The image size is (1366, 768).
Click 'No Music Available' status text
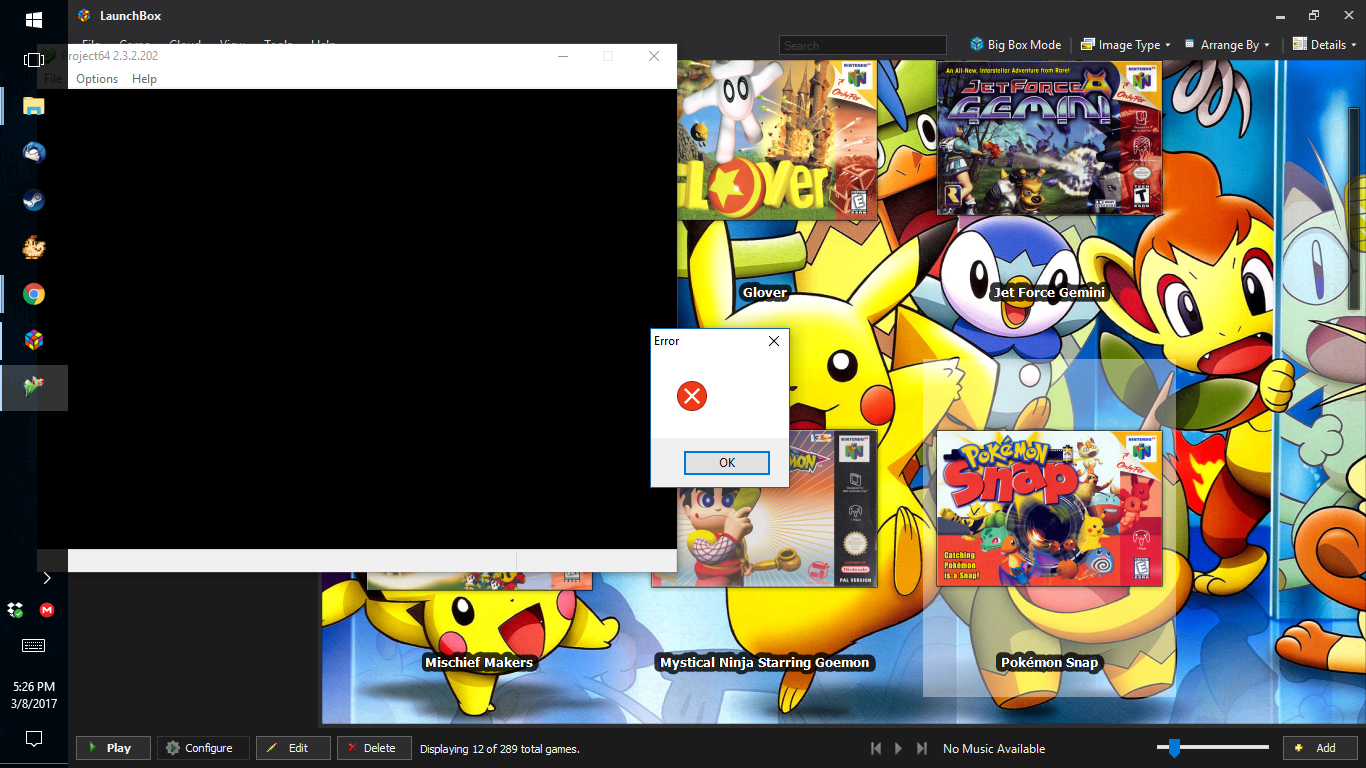coord(994,749)
